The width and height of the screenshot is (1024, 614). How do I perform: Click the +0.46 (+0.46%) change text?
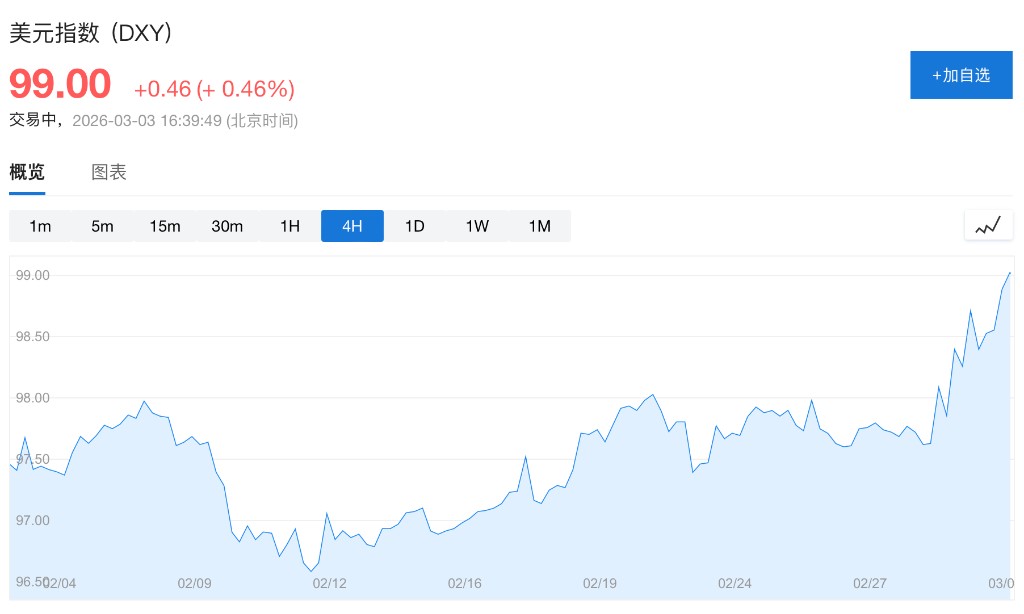point(214,89)
